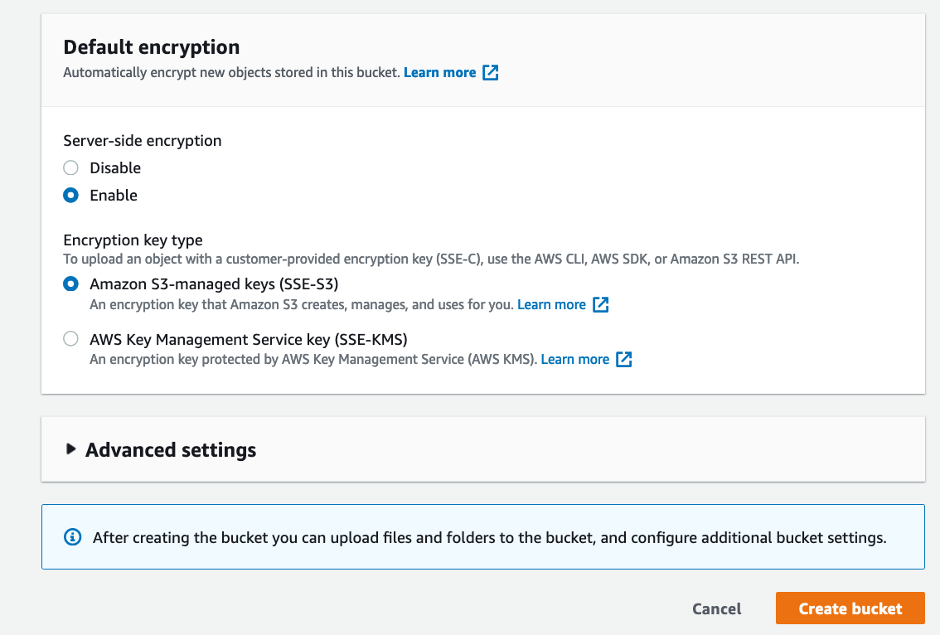941x635 pixels.
Task: Choose AWS Key Management Service key (SSE-KMS)
Action: point(70,338)
